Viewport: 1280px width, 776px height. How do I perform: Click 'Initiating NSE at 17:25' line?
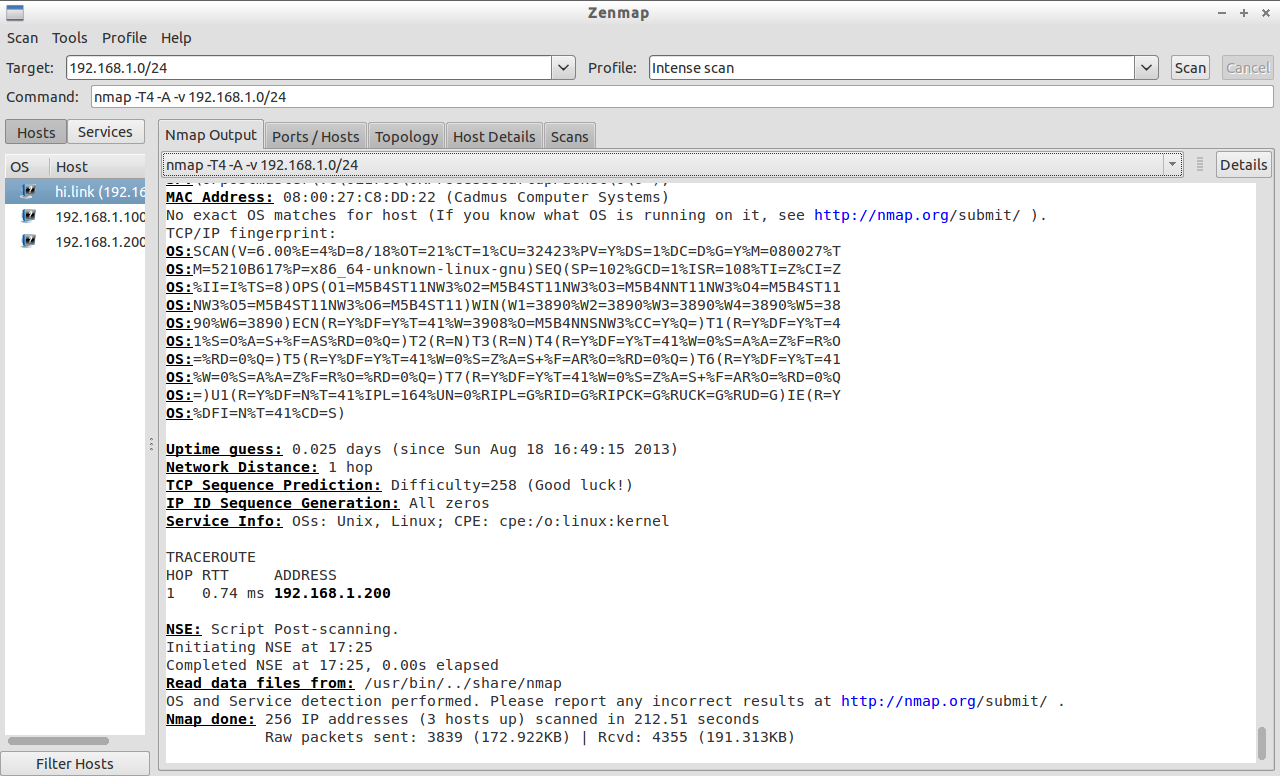click(x=269, y=647)
